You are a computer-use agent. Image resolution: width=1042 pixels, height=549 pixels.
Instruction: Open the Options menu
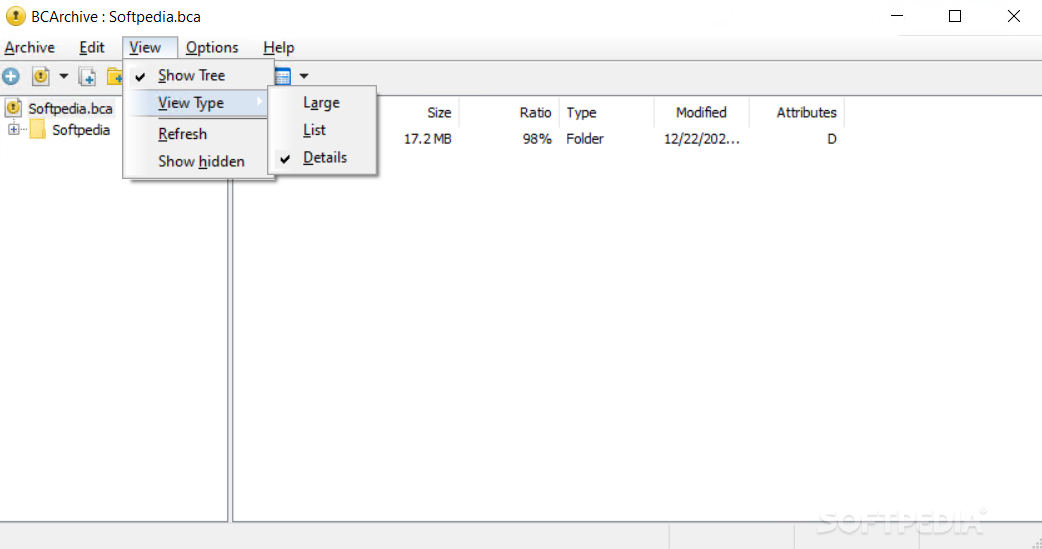point(212,48)
